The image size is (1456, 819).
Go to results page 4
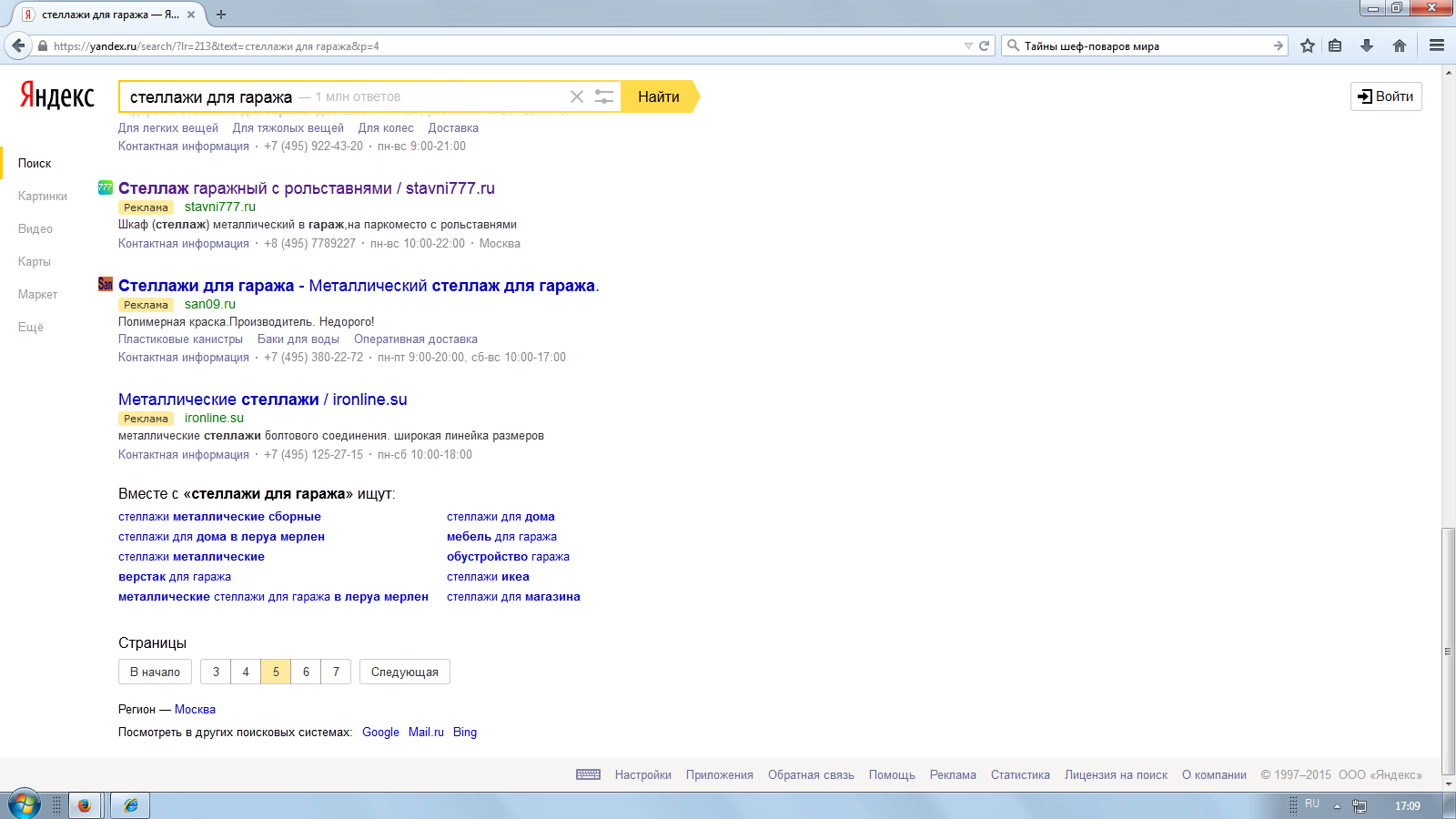tap(246, 672)
